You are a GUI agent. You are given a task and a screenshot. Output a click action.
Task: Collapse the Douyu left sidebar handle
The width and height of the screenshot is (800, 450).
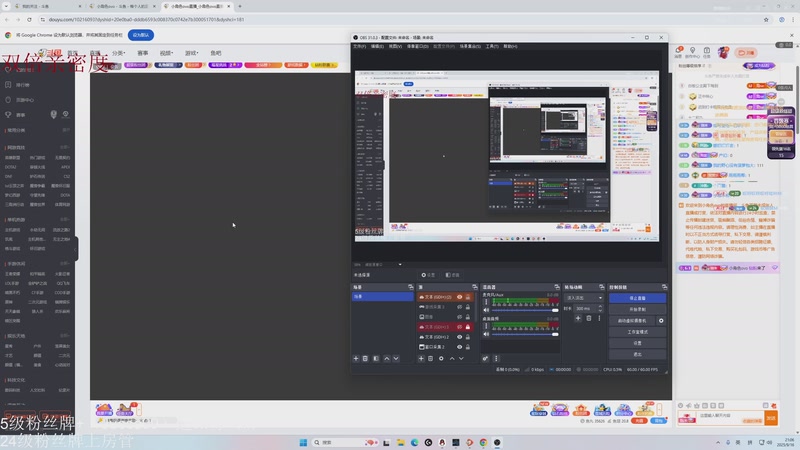click(76, 249)
